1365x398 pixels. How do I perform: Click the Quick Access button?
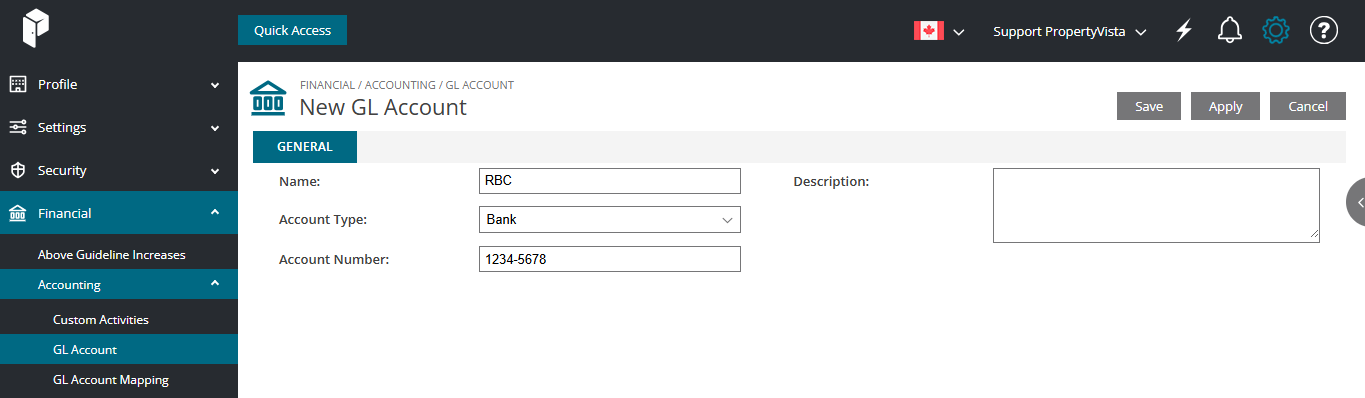point(292,30)
